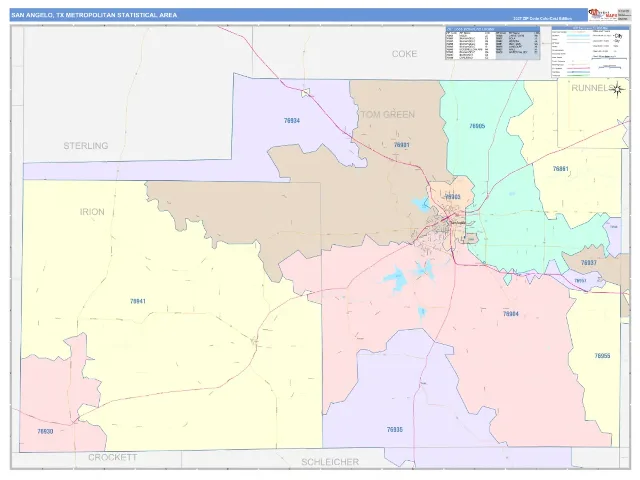Open the ZIP code boundary legend table
This screenshot has height=480, width=640.
tap(493, 43)
